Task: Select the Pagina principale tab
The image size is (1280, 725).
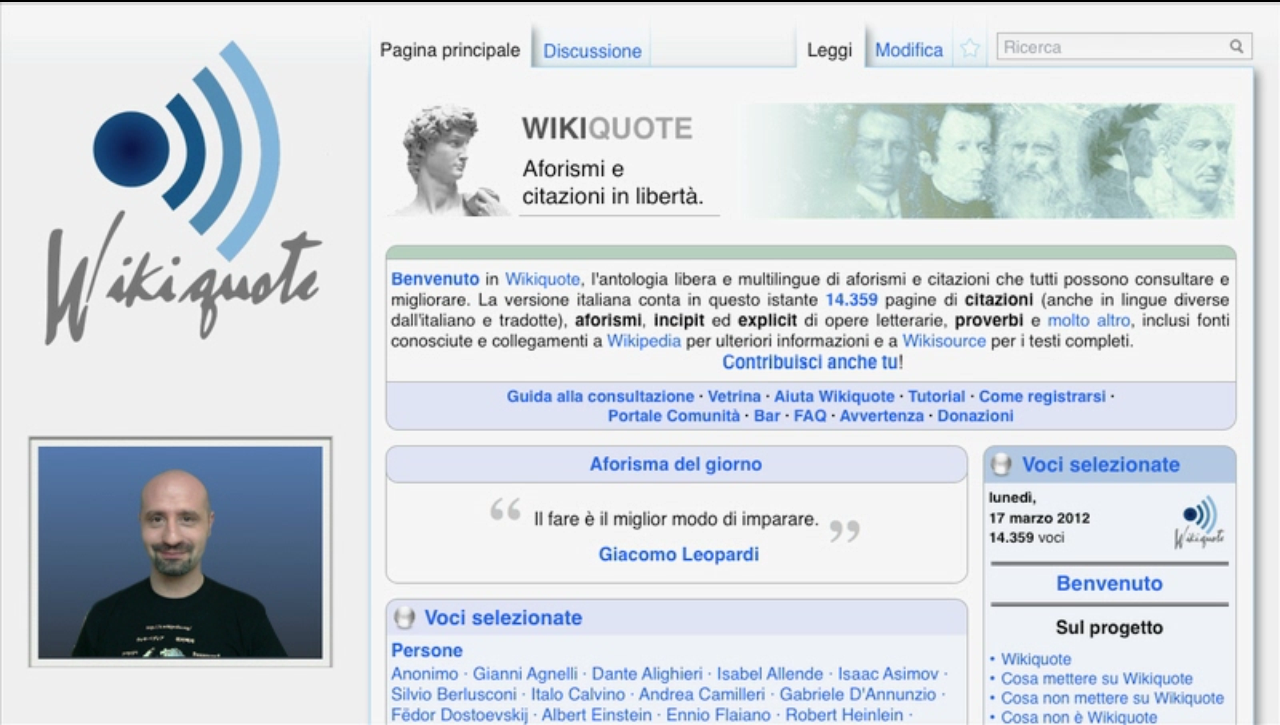Action: pos(450,50)
